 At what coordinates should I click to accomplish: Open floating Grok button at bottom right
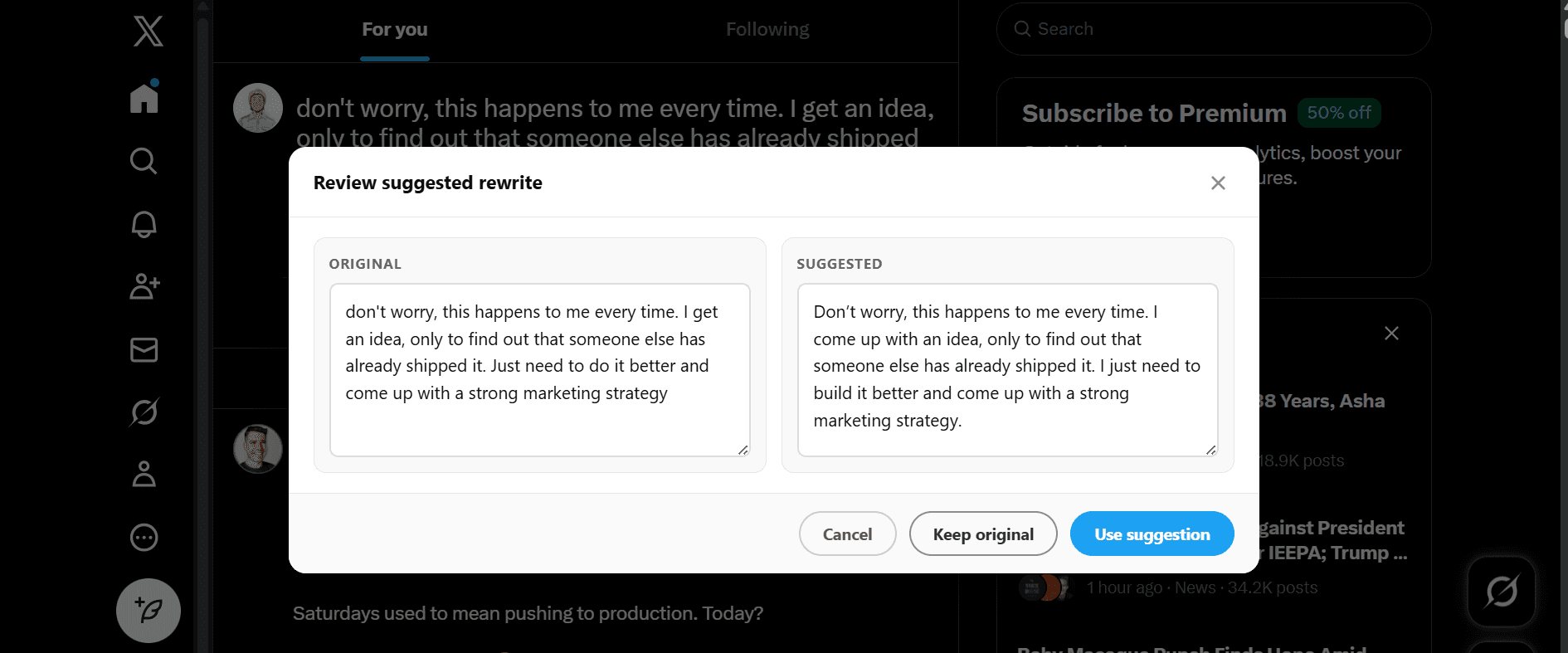1501,592
